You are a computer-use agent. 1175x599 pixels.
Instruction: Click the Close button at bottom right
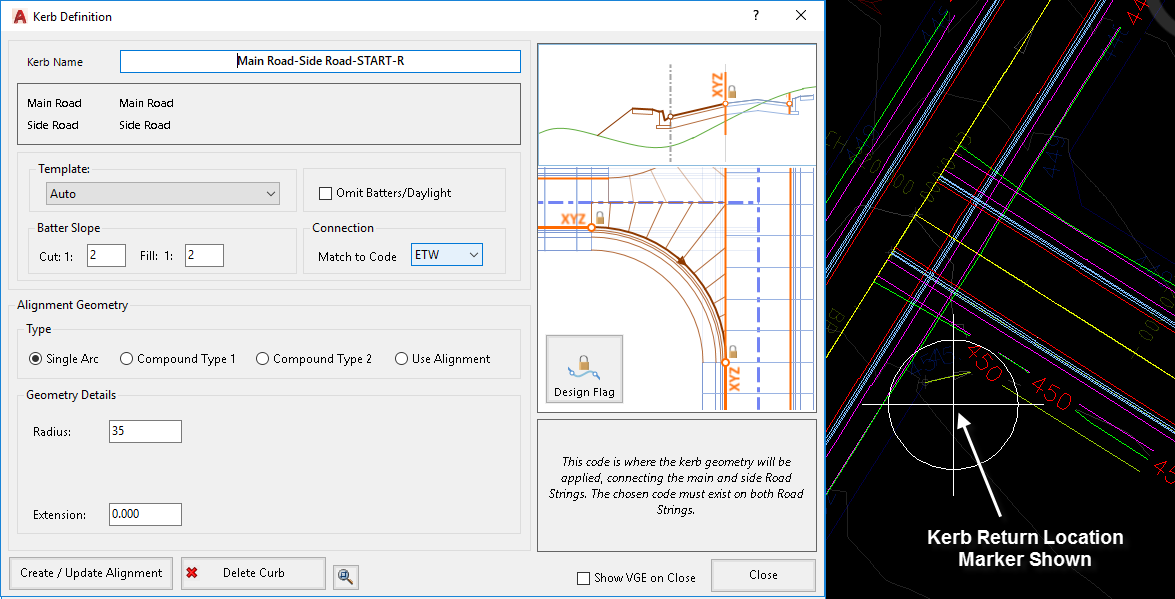pyautogui.click(x=763, y=575)
